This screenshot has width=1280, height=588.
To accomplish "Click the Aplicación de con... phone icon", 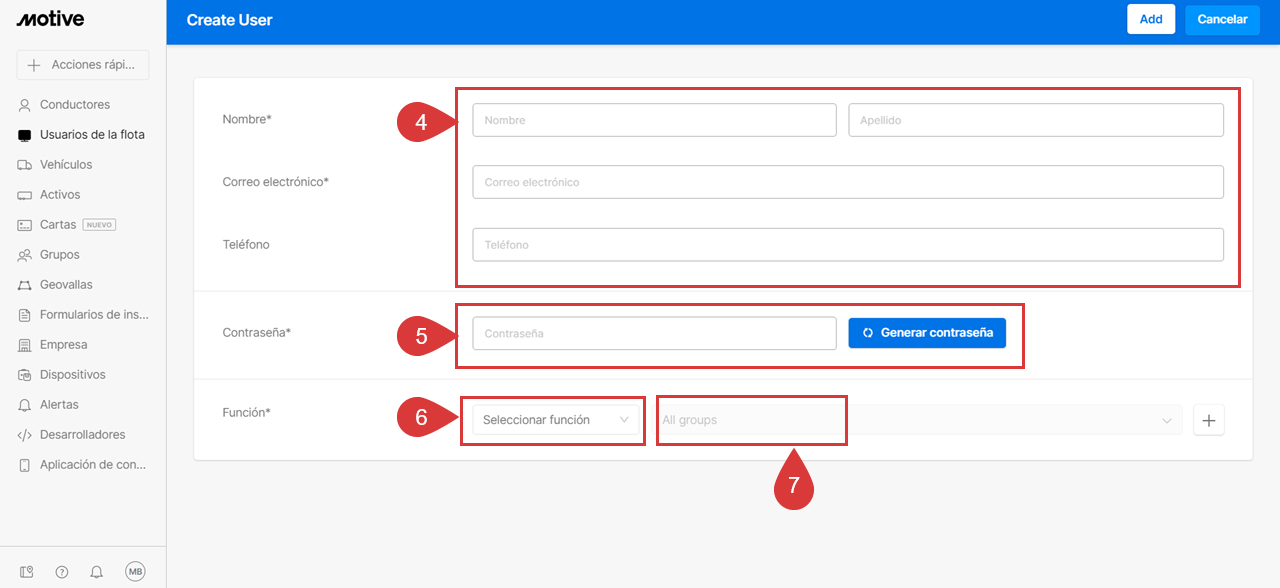I will click(25, 465).
